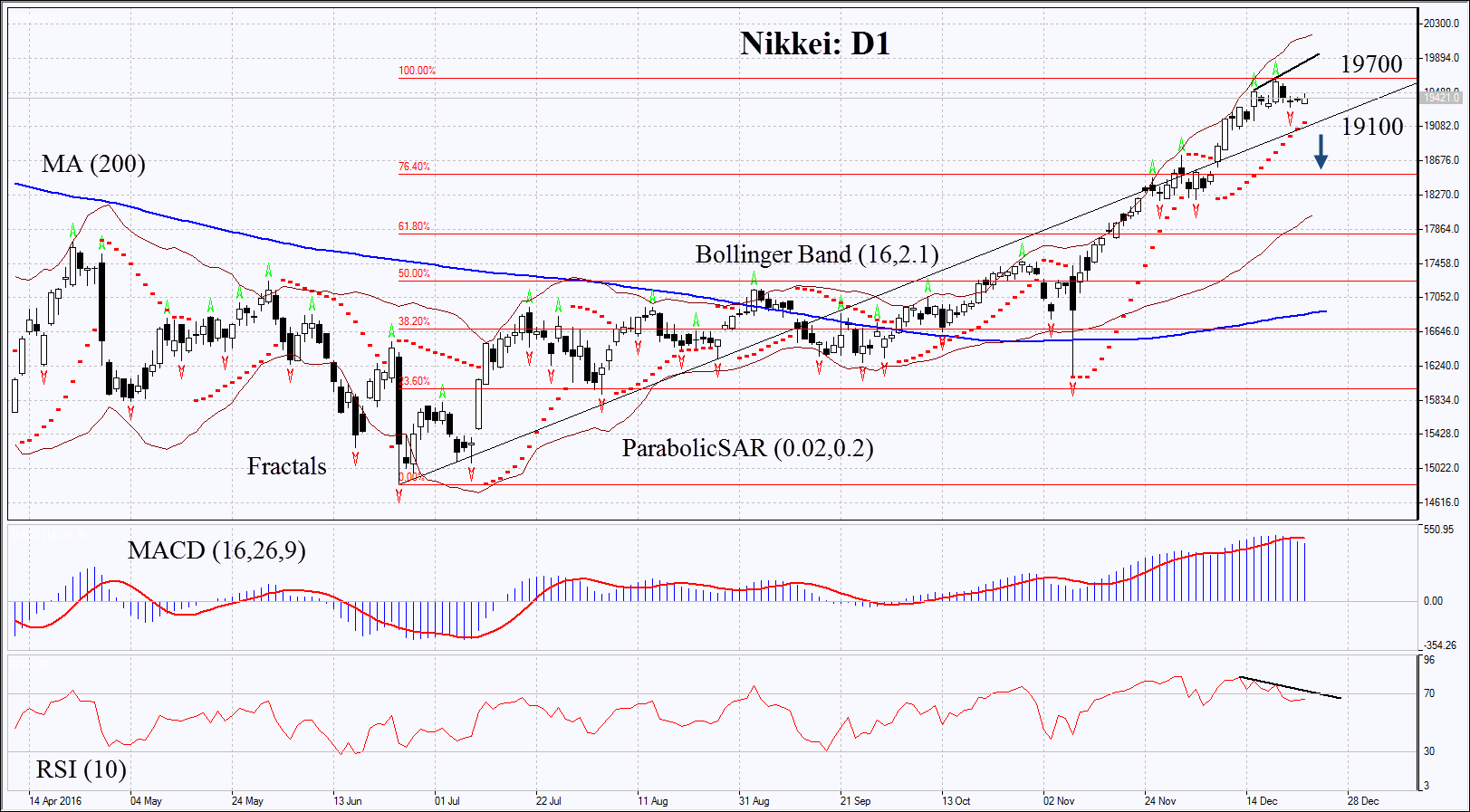
Task: Click the 24 May date label
Action: 247,801
